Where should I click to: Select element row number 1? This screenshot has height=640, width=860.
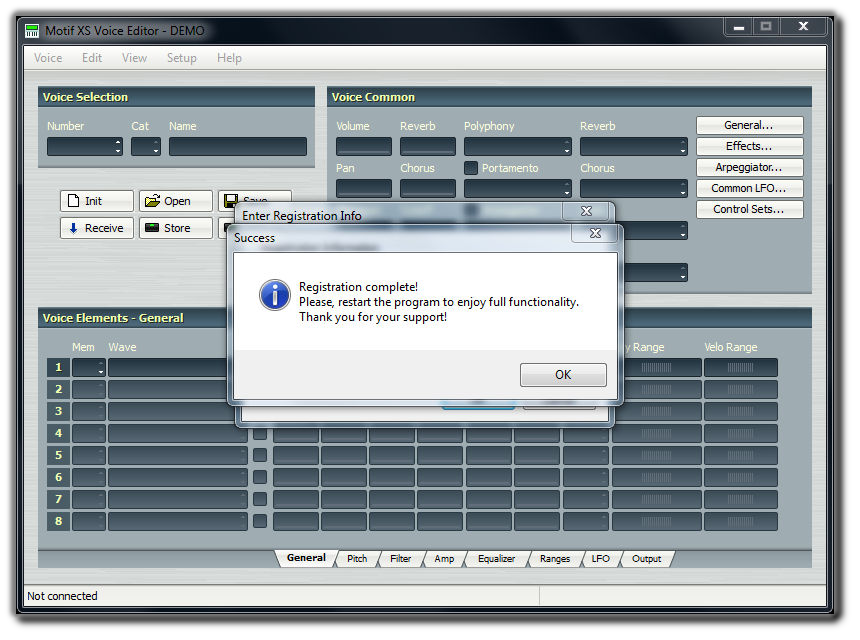[58, 367]
